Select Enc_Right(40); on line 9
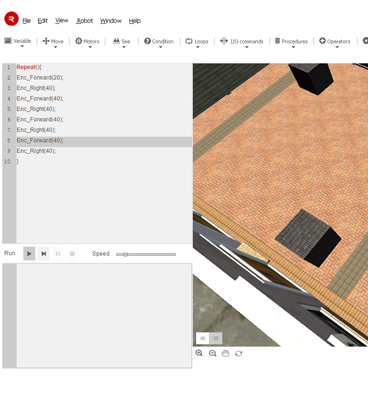The height and width of the screenshot is (407, 368). (x=36, y=151)
